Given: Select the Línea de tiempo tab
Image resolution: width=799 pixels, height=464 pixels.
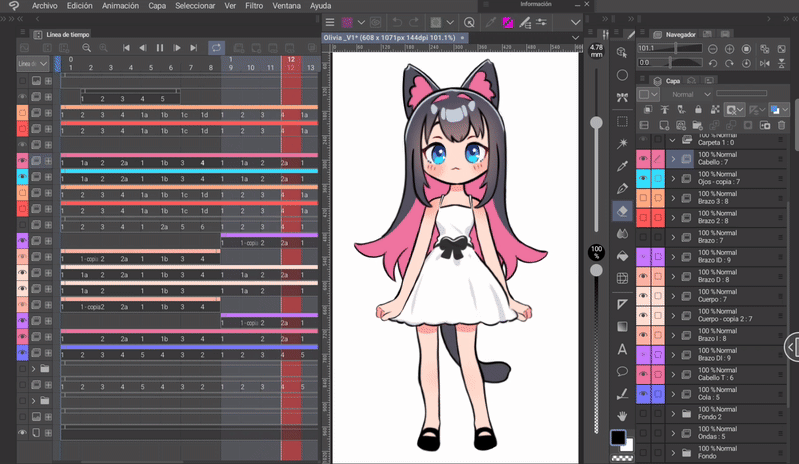Looking at the screenshot, I should (62, 35).
